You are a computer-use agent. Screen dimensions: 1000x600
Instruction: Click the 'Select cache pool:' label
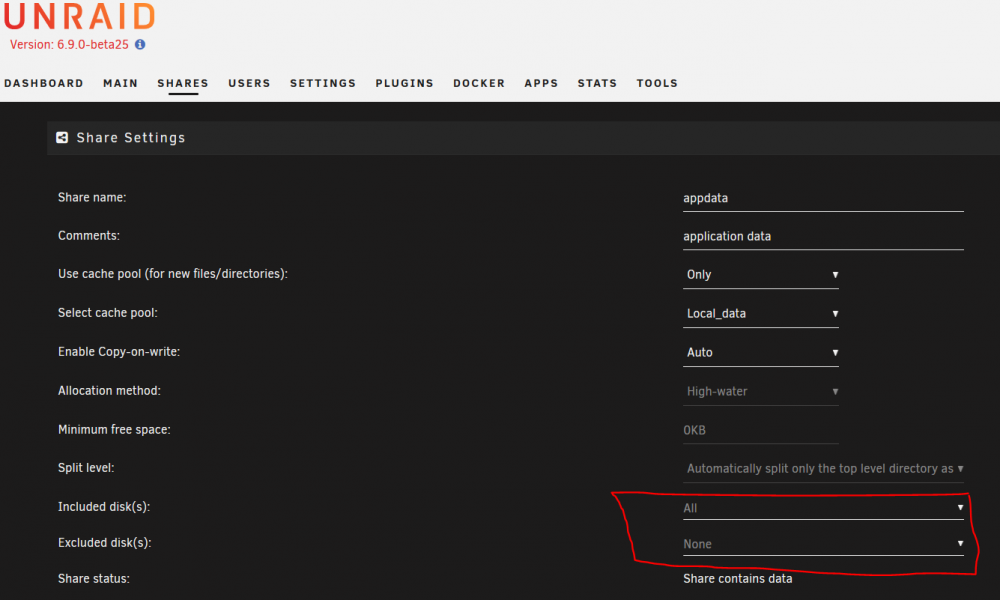pyautogui.click(x=108, y=313)
